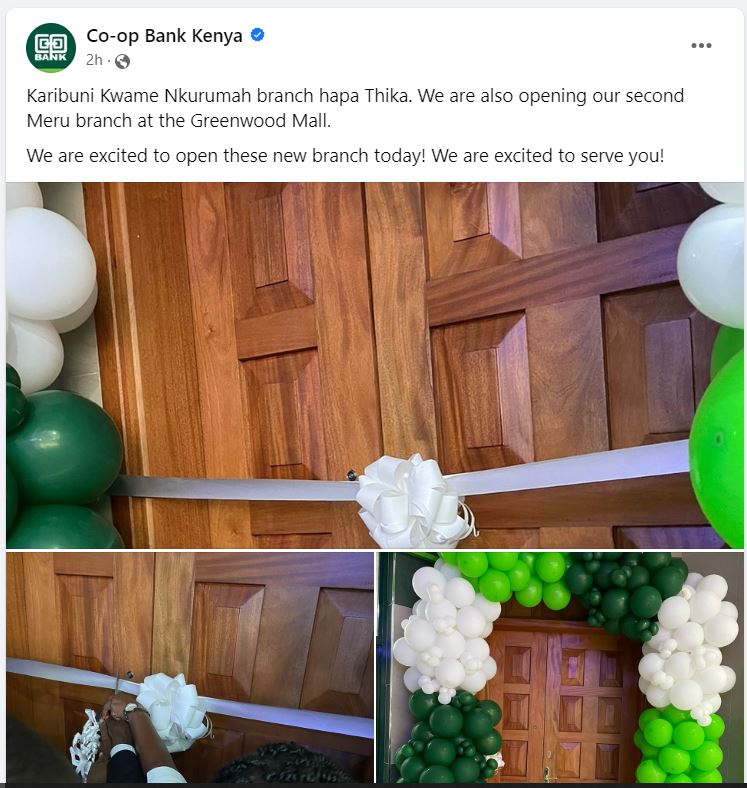Screen dimensions: 747x788
Task: Click the blue verified badge
Action: (x=257, y=35)
